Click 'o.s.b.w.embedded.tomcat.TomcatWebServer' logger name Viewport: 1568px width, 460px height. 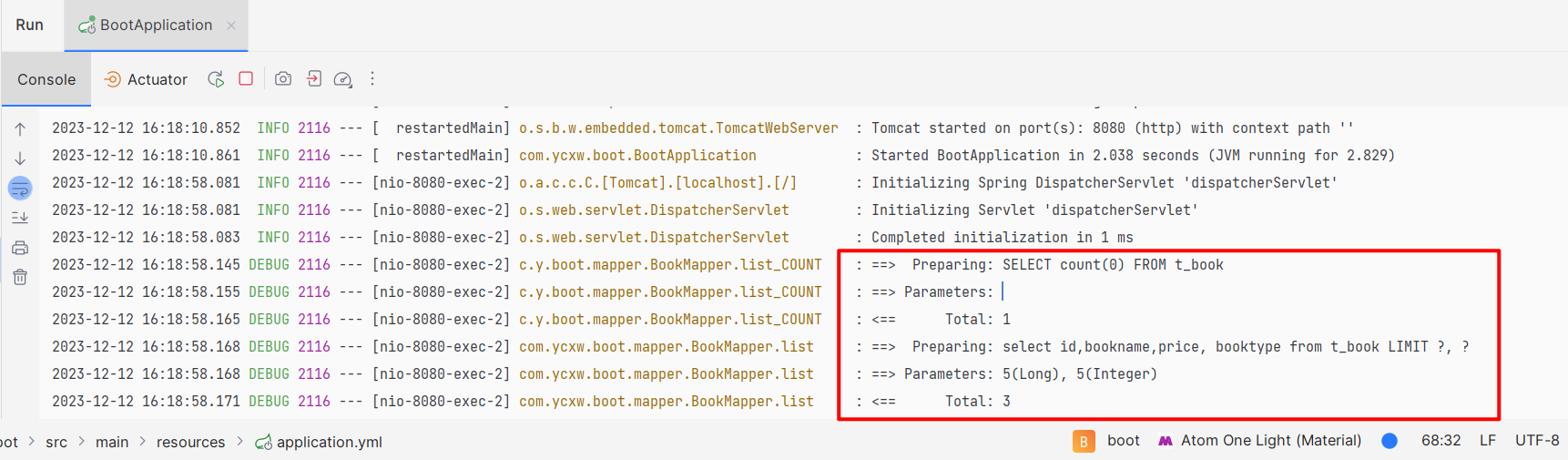(678, 128)
